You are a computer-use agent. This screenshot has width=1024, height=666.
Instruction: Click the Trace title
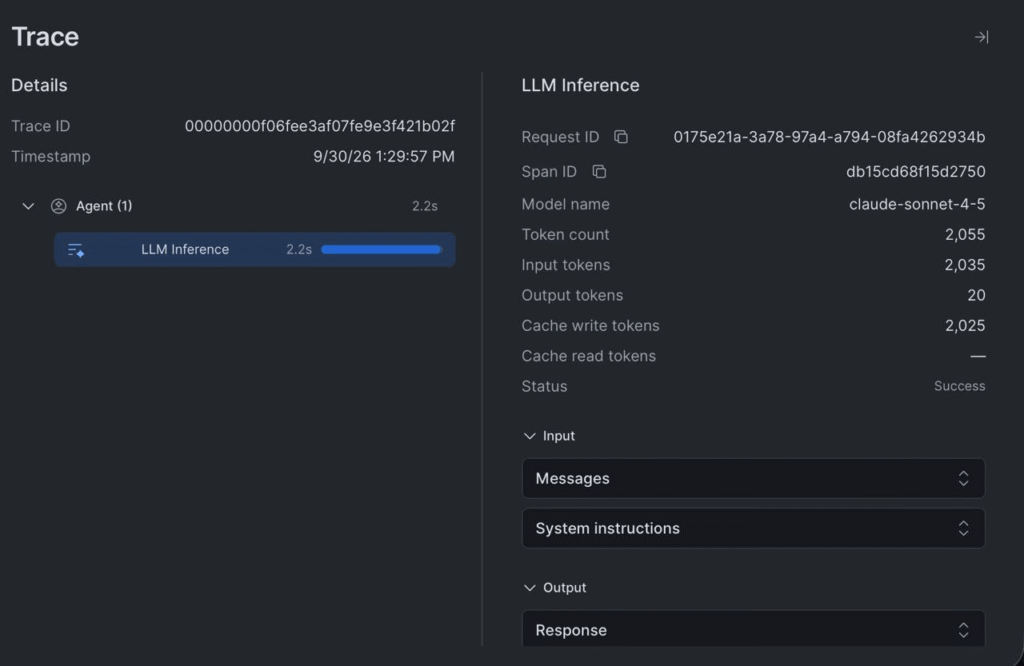45,37
